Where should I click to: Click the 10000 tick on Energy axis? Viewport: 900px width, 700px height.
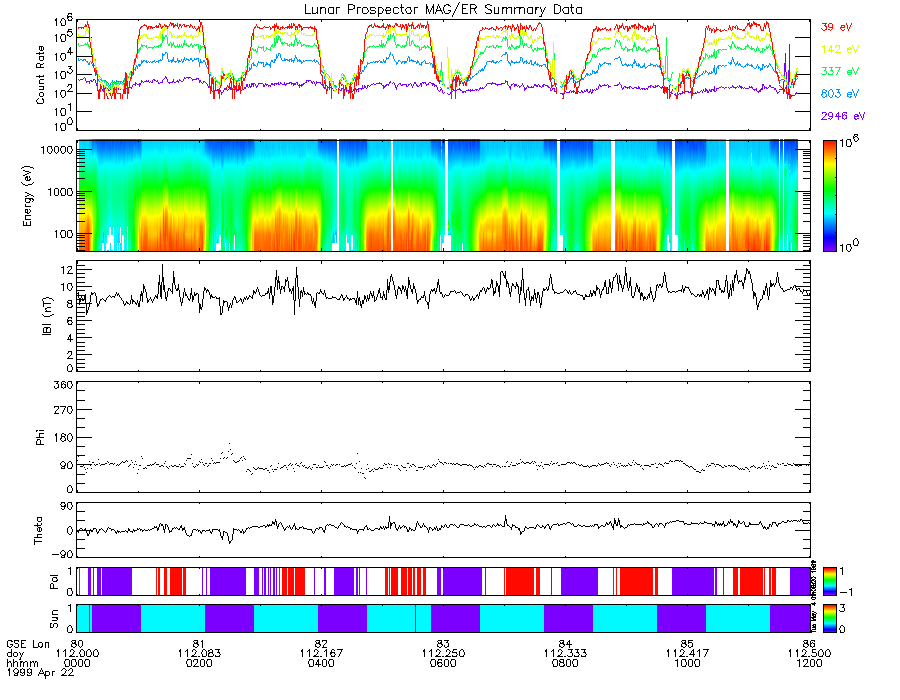pyautogui.click(x=56, y=150)
